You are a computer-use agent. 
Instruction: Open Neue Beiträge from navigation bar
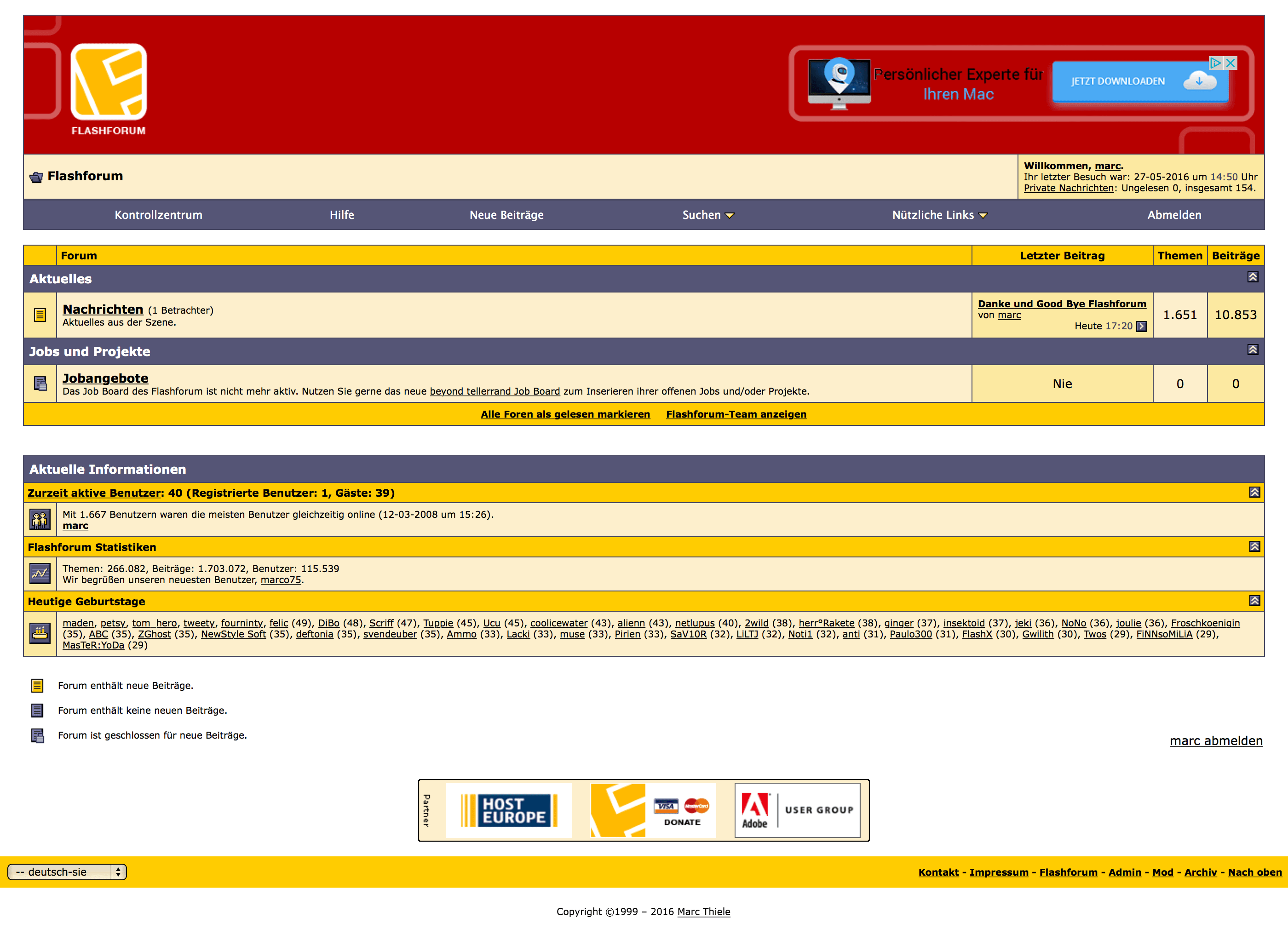506,215
